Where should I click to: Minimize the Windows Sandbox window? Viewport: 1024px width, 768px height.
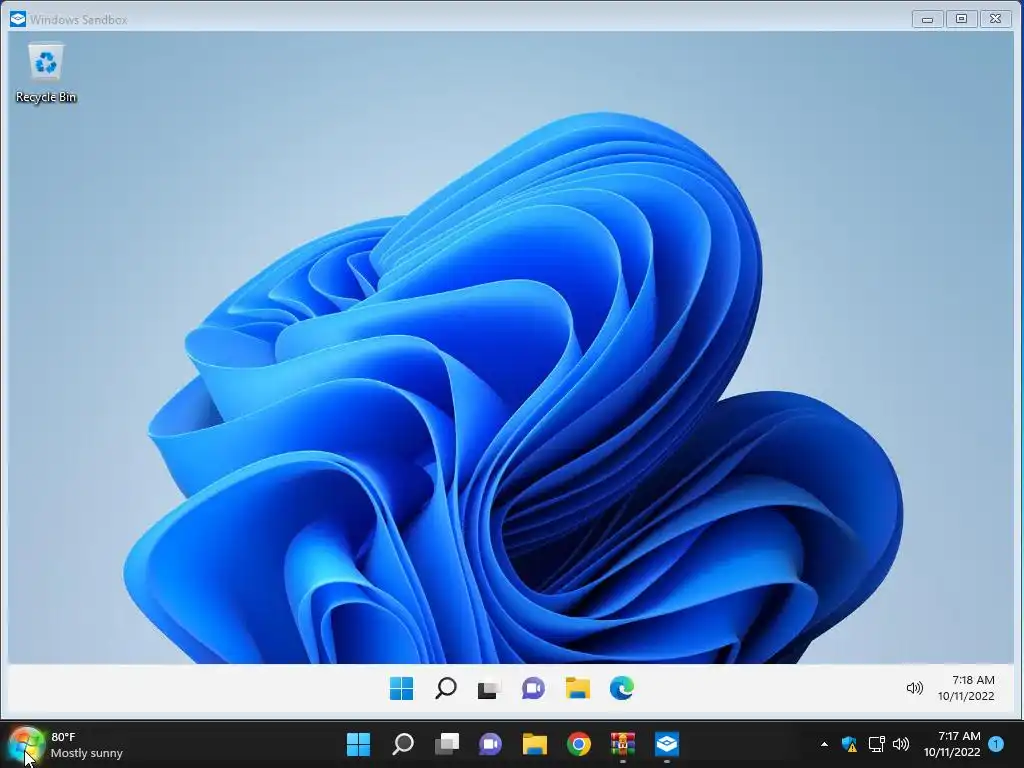[x=927, y=19]
